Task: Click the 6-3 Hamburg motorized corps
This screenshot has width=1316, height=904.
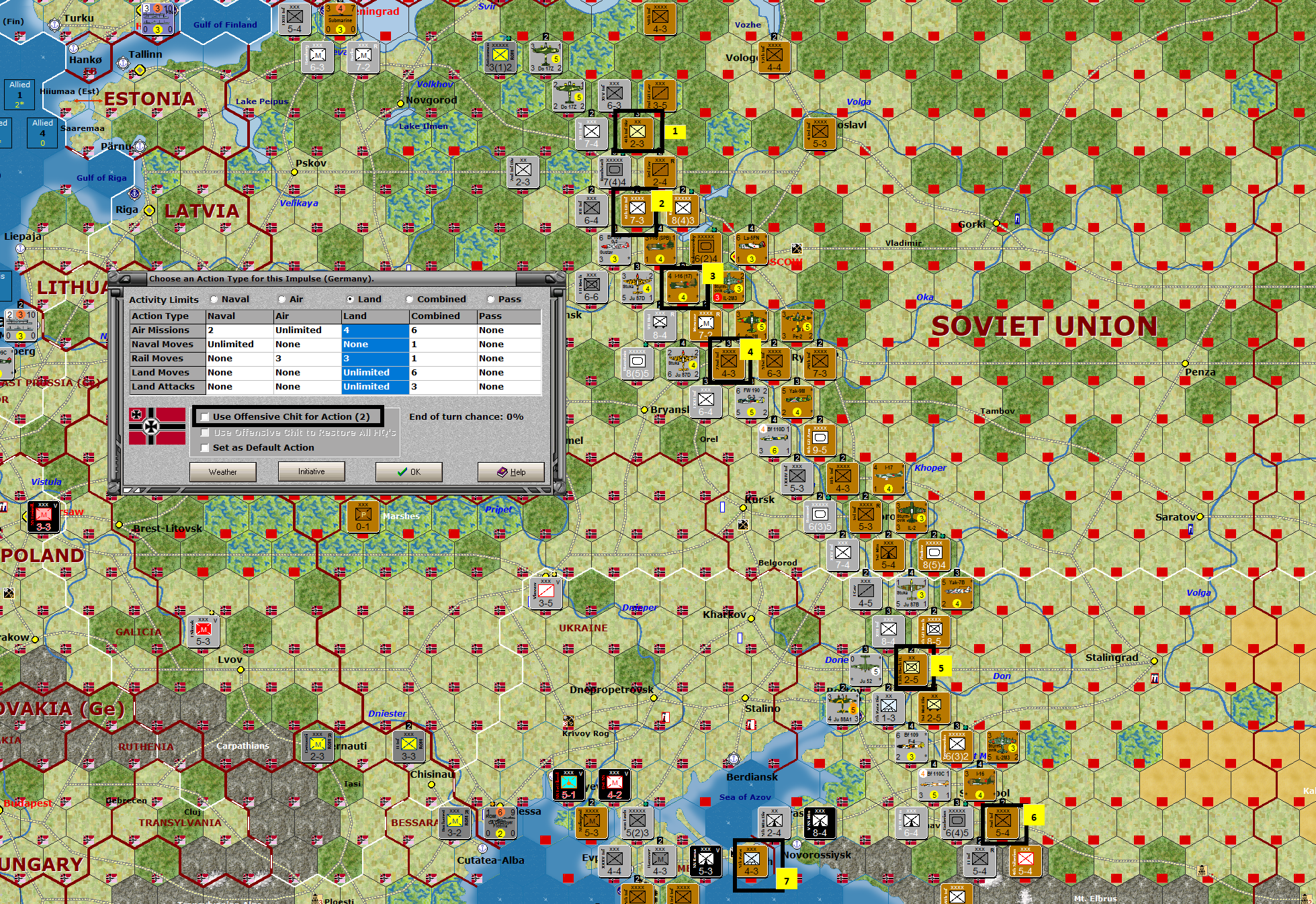Action: (317, 58)
